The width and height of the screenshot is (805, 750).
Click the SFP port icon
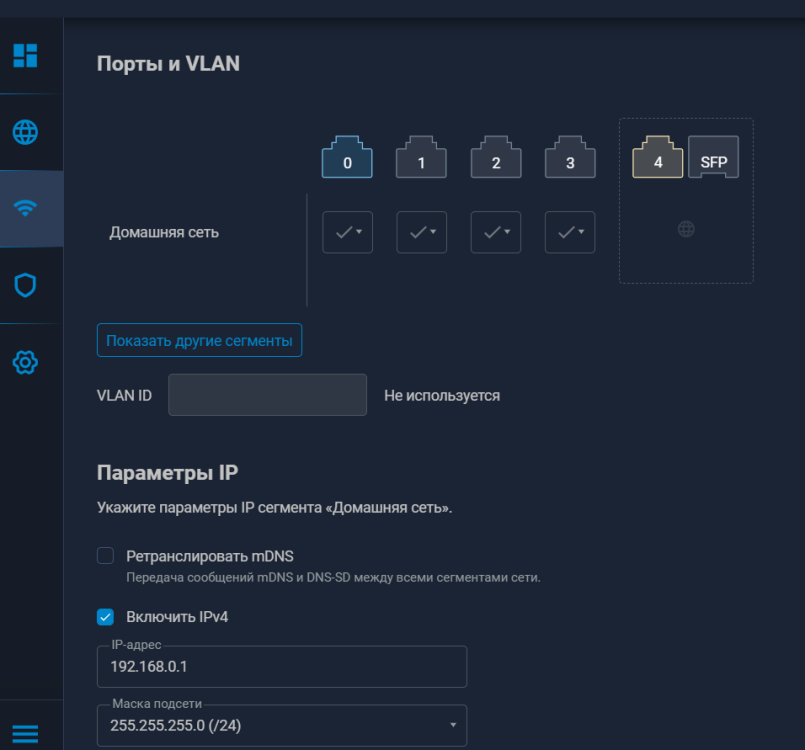[x=713, y=158]
